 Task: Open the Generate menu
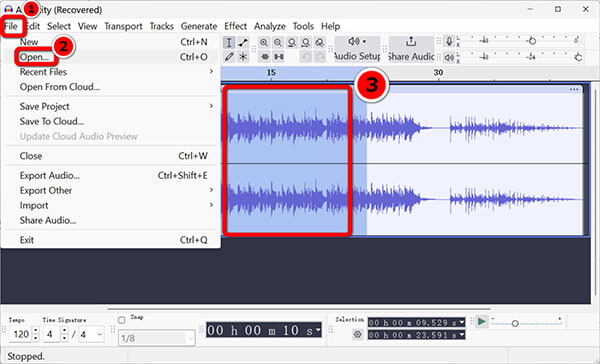click(x=199, y=26)
